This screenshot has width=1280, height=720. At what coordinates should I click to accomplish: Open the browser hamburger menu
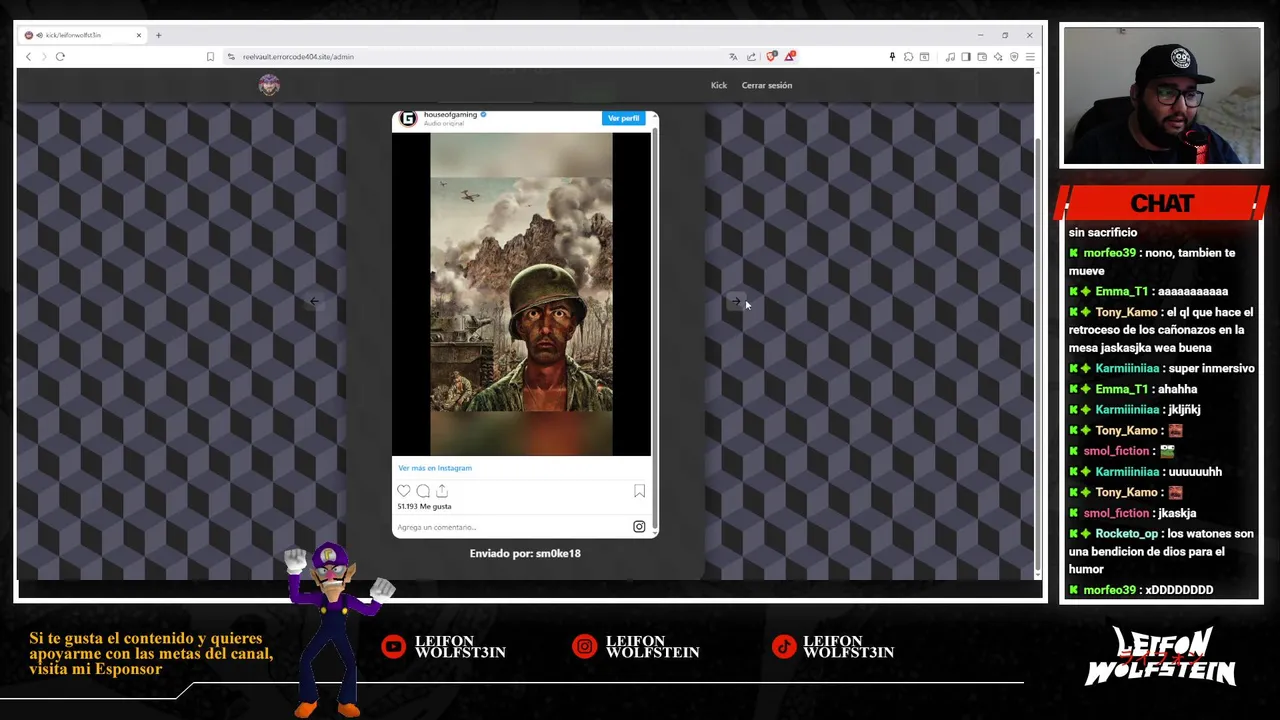(x=1030, y=56)
